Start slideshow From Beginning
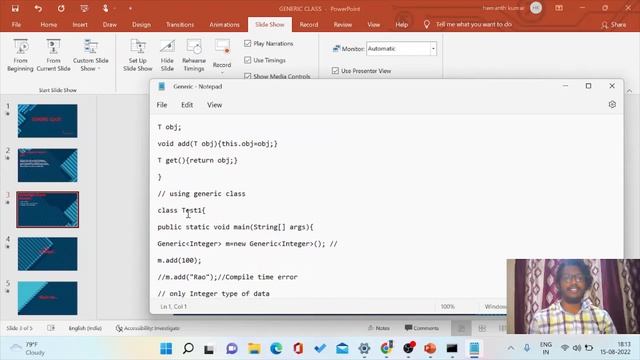Screen dimensions: 640x360 pyautogui.click(x=20, y=55)
